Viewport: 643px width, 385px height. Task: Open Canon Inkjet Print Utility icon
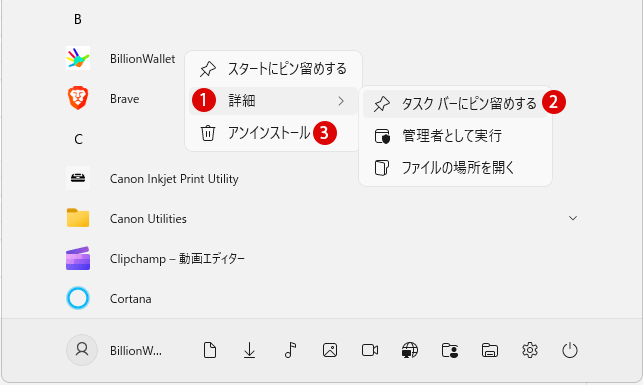tap(78, 178)
